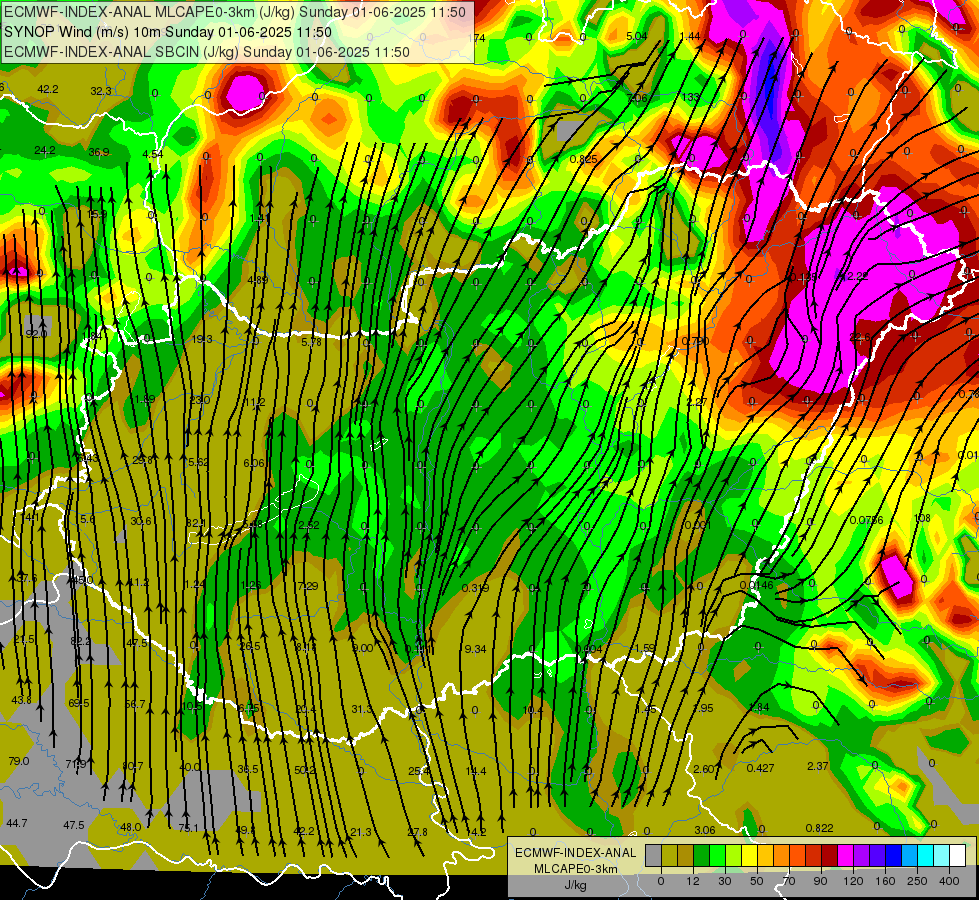Click the map value 5.78
Screen dimensions: 979x900
(x=311, y=342)
